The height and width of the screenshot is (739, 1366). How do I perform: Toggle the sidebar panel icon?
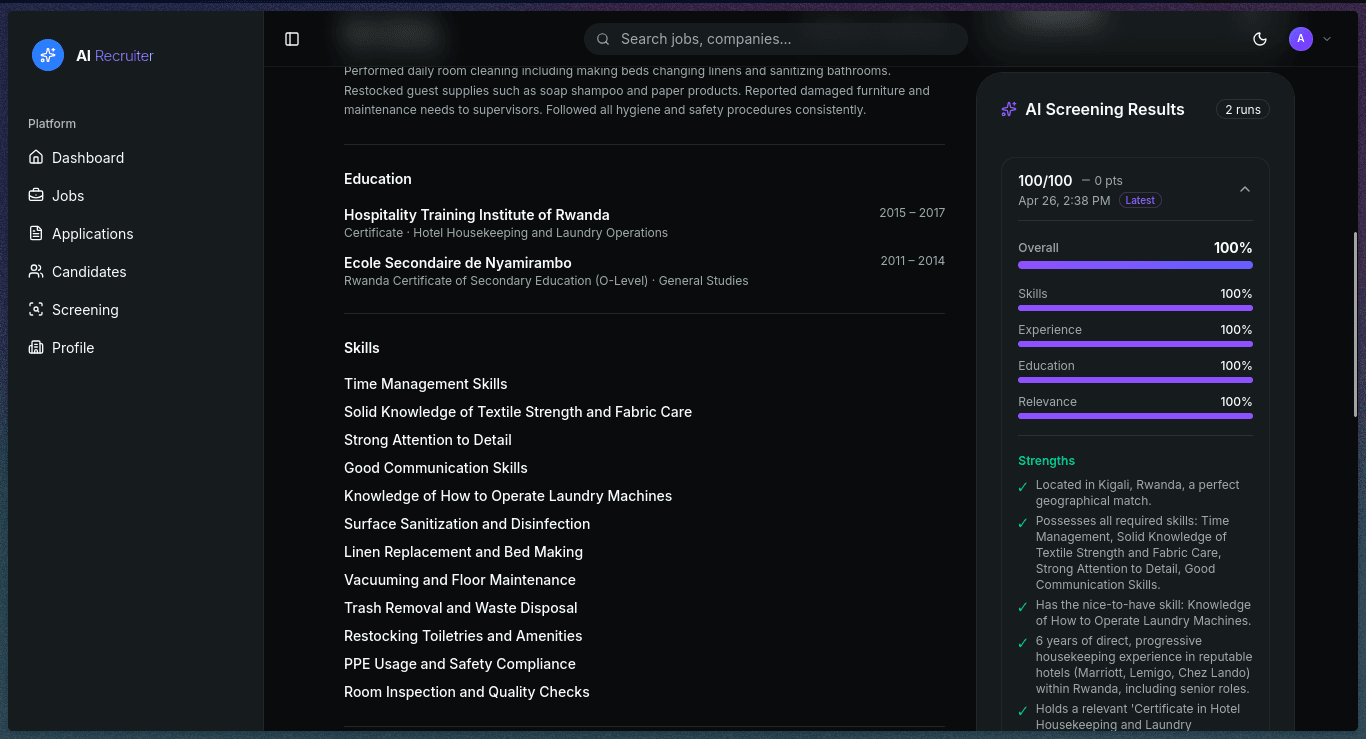[292, 39]
